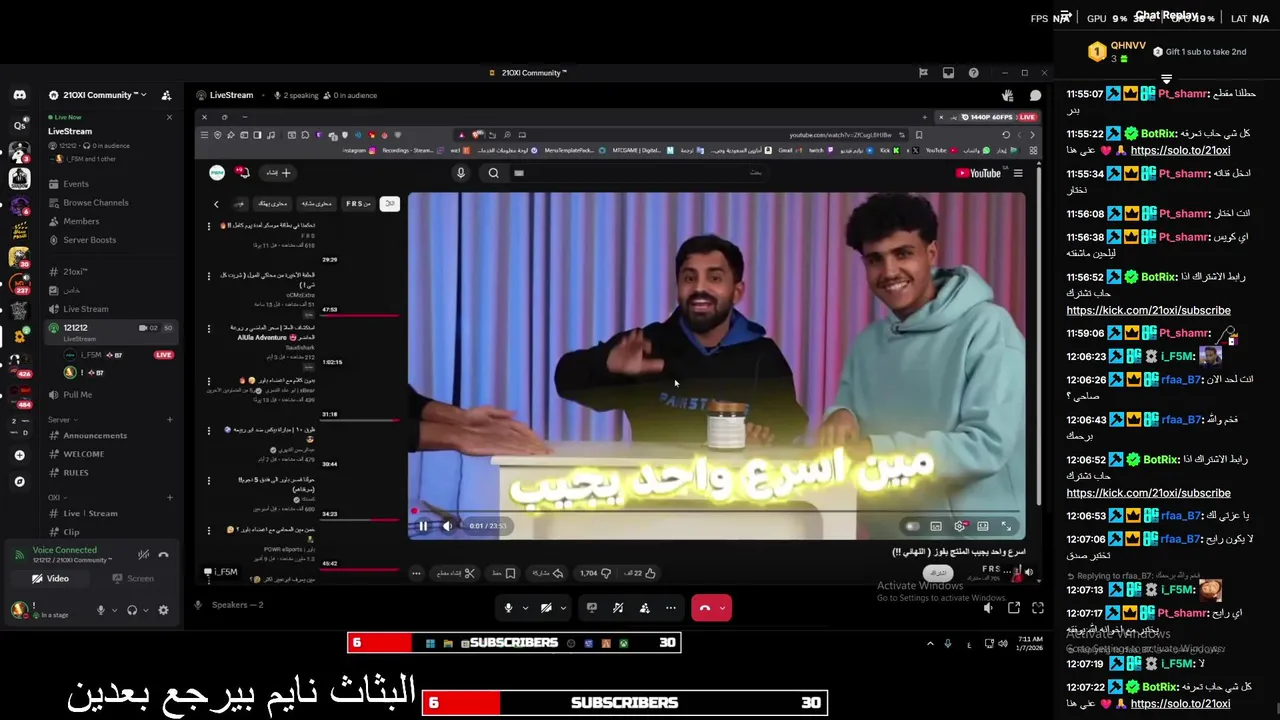The image size is (1280, 720).
Task: Open microphone dropdown in stage call controls
Action: (525, 608)
